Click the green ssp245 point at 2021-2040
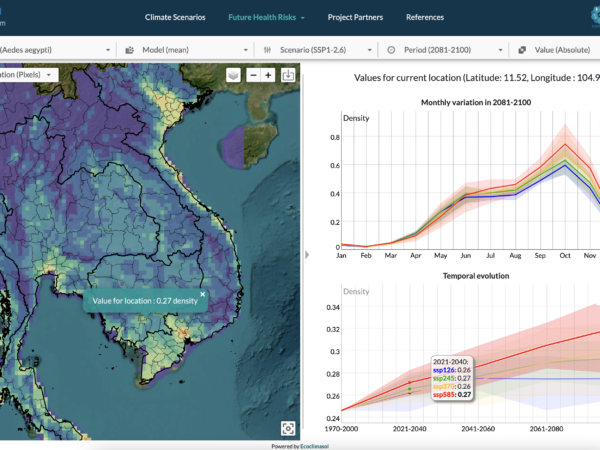Screen dimensions: 600x450 pos(410,389)
